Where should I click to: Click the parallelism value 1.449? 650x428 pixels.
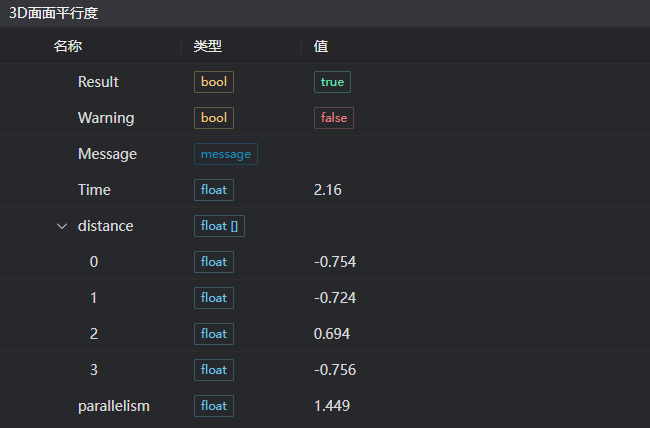332,406
